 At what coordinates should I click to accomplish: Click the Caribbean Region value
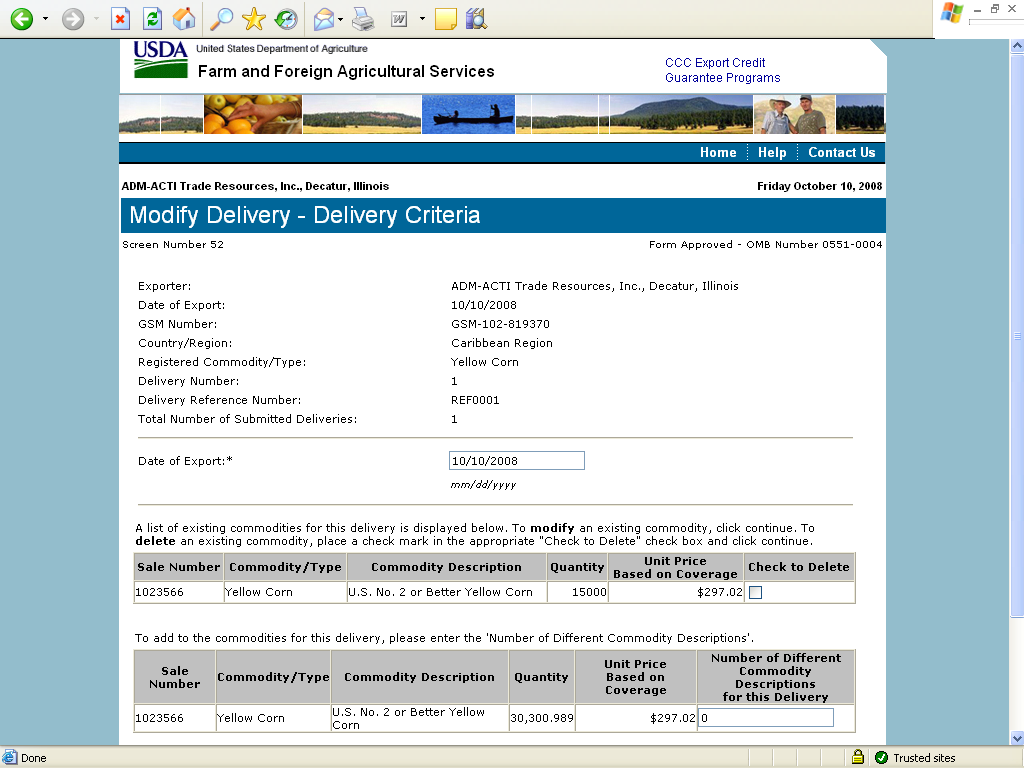tap(502, 343)
